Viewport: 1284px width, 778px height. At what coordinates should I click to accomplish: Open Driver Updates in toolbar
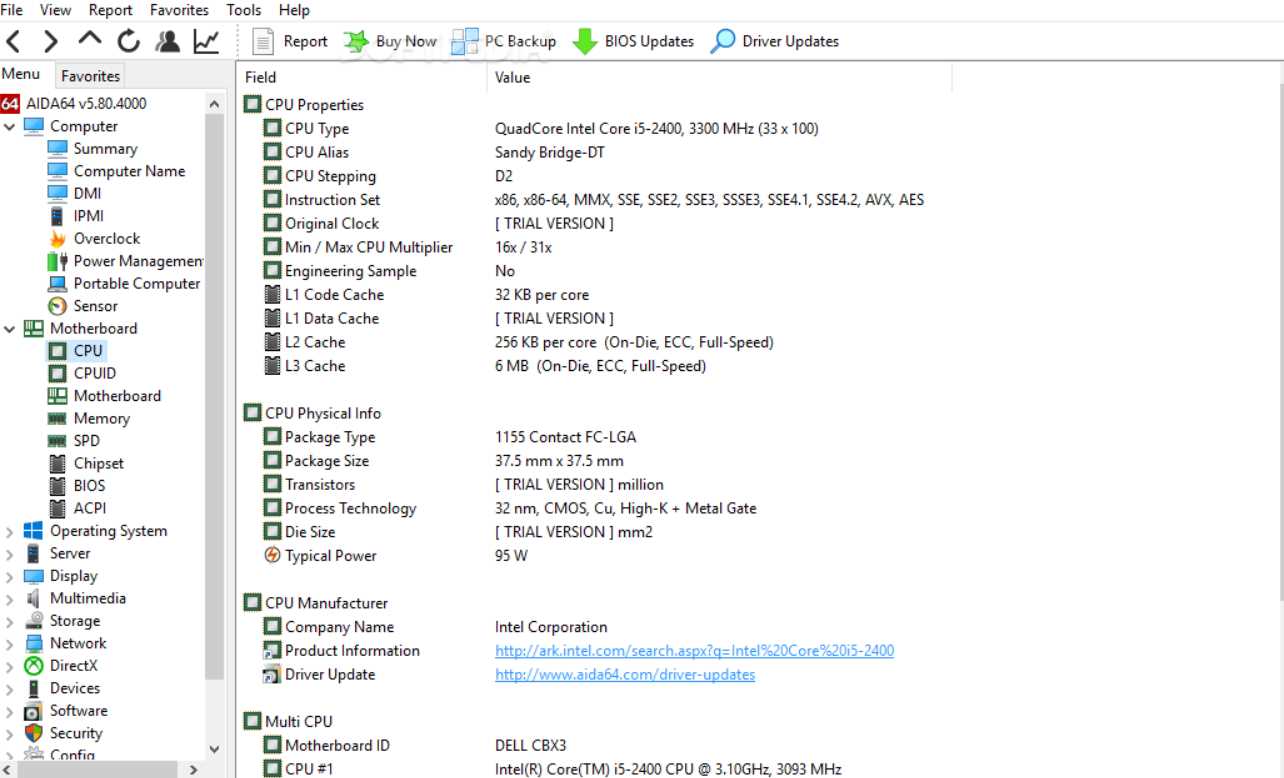coord(774,41)
